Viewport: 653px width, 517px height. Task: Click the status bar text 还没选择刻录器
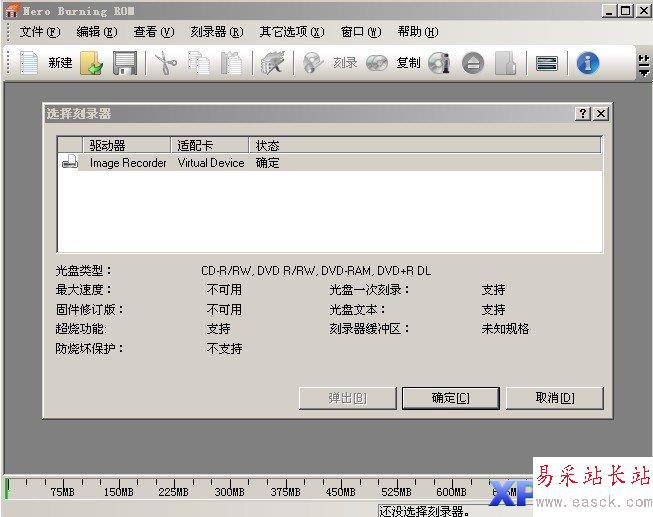[424, 511]
